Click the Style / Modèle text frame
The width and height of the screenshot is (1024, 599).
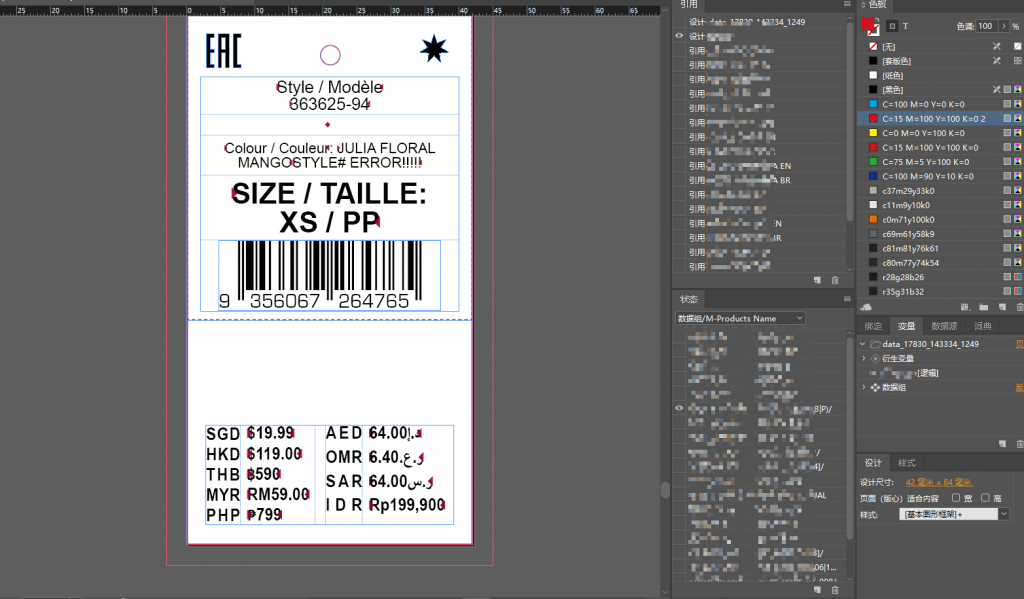(329, 95)
